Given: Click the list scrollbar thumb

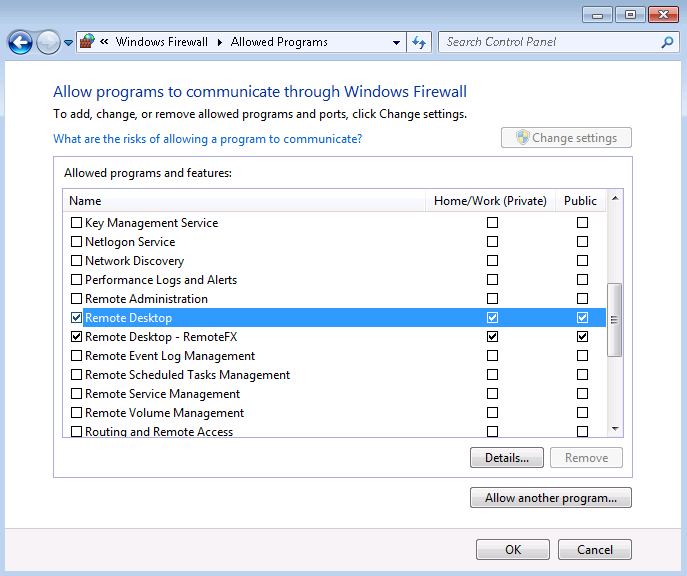Looking at the screenshot, I should tap(614, 320).
